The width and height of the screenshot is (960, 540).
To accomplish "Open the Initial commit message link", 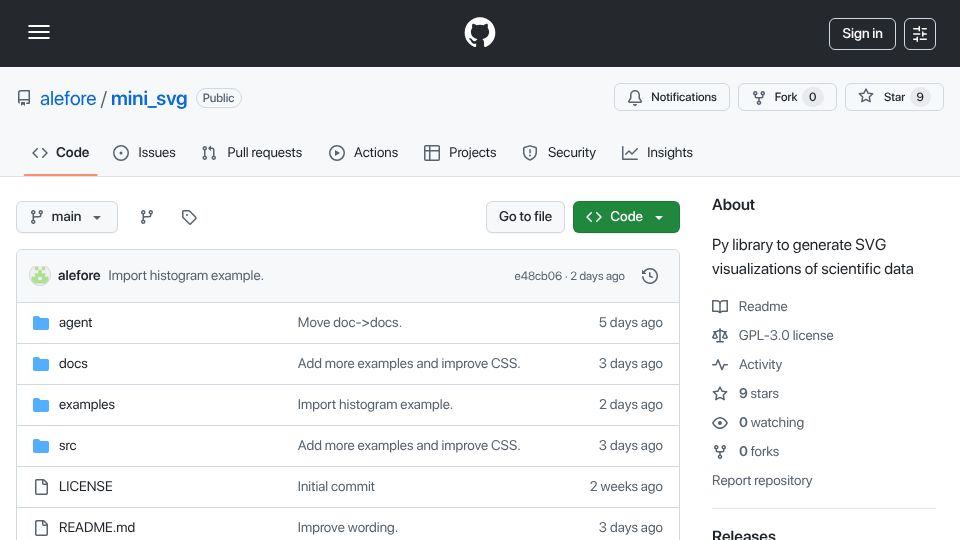I will point(336,487).
